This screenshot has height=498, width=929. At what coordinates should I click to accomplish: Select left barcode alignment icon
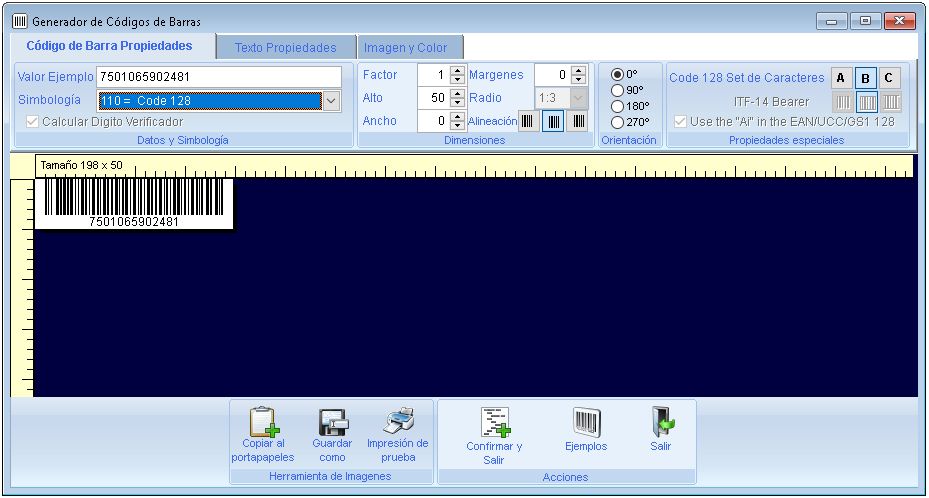click(528, 121)
